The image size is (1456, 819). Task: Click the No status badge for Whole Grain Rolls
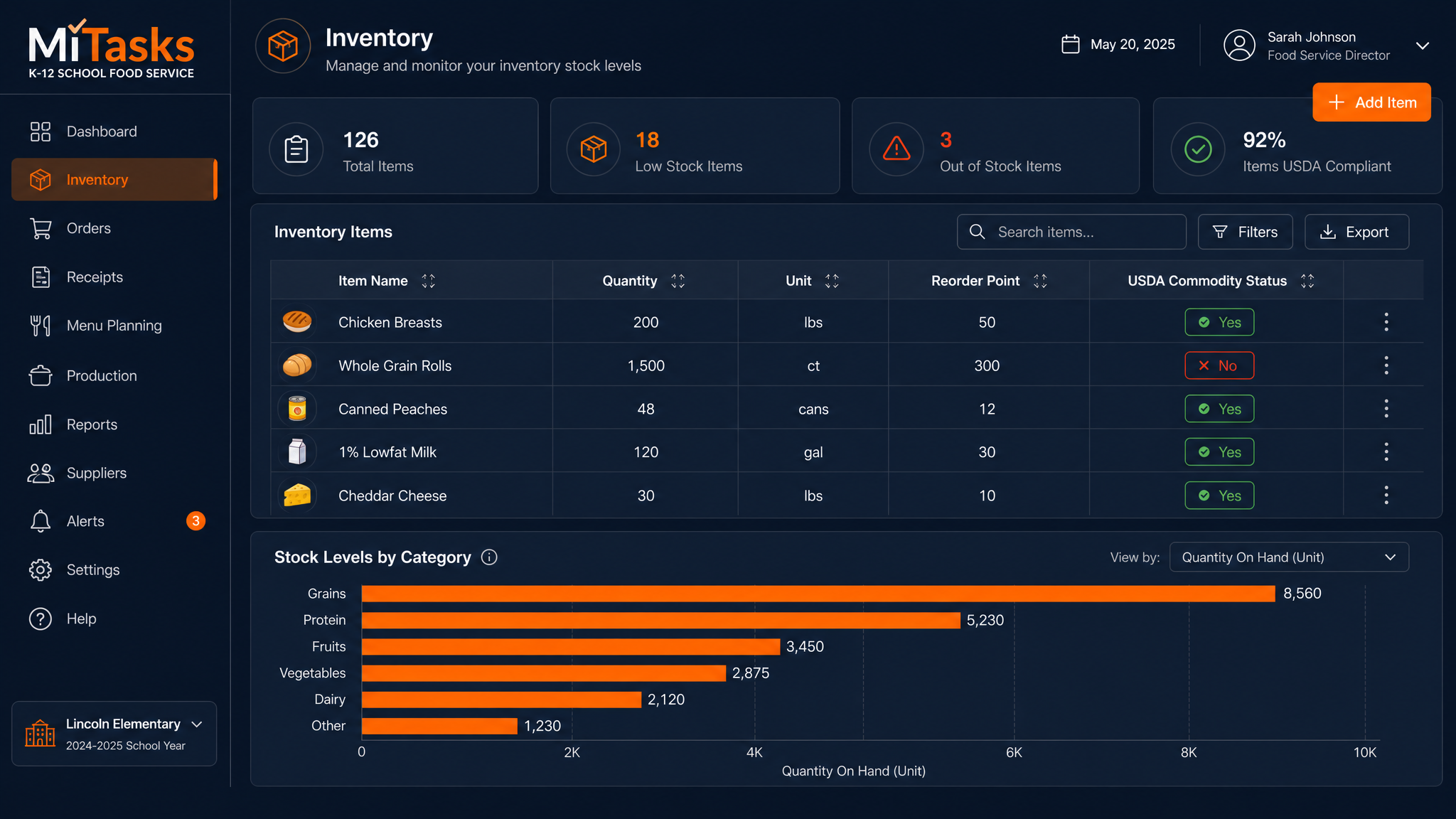click(x=1219, y=365)
